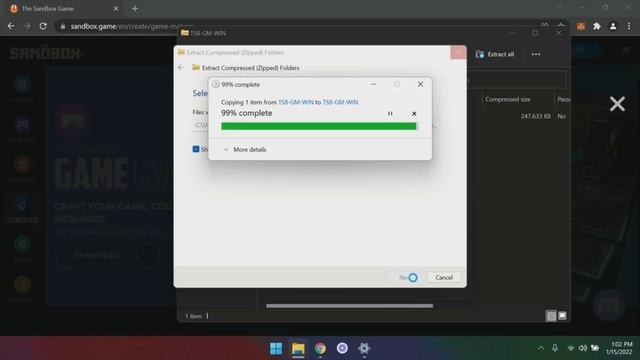Click the Compressed size column header
The width and height of the screenshot is (640, 360).
(508, 99)
